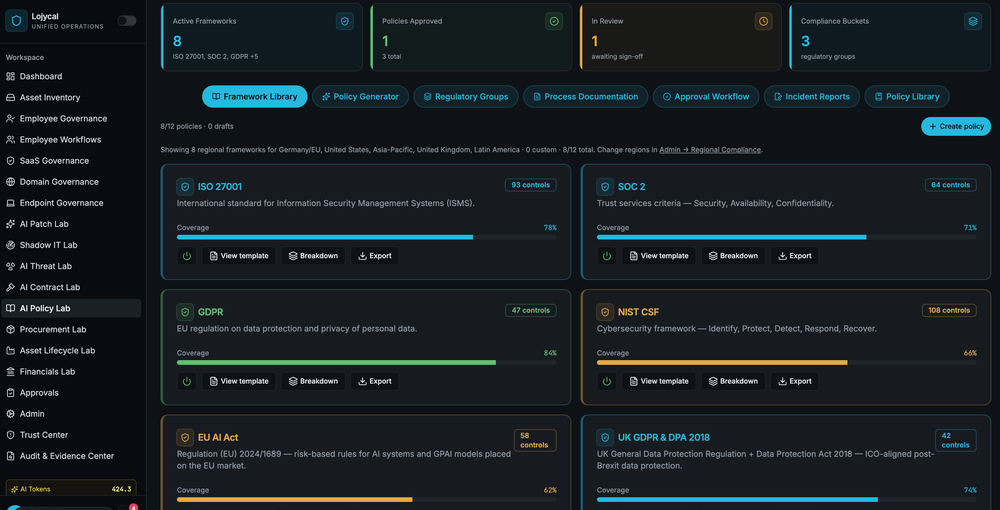Click the AI Contract Lab gavel icon
The width and height of the screenshot is (1000, 510).
coord(10,287)
